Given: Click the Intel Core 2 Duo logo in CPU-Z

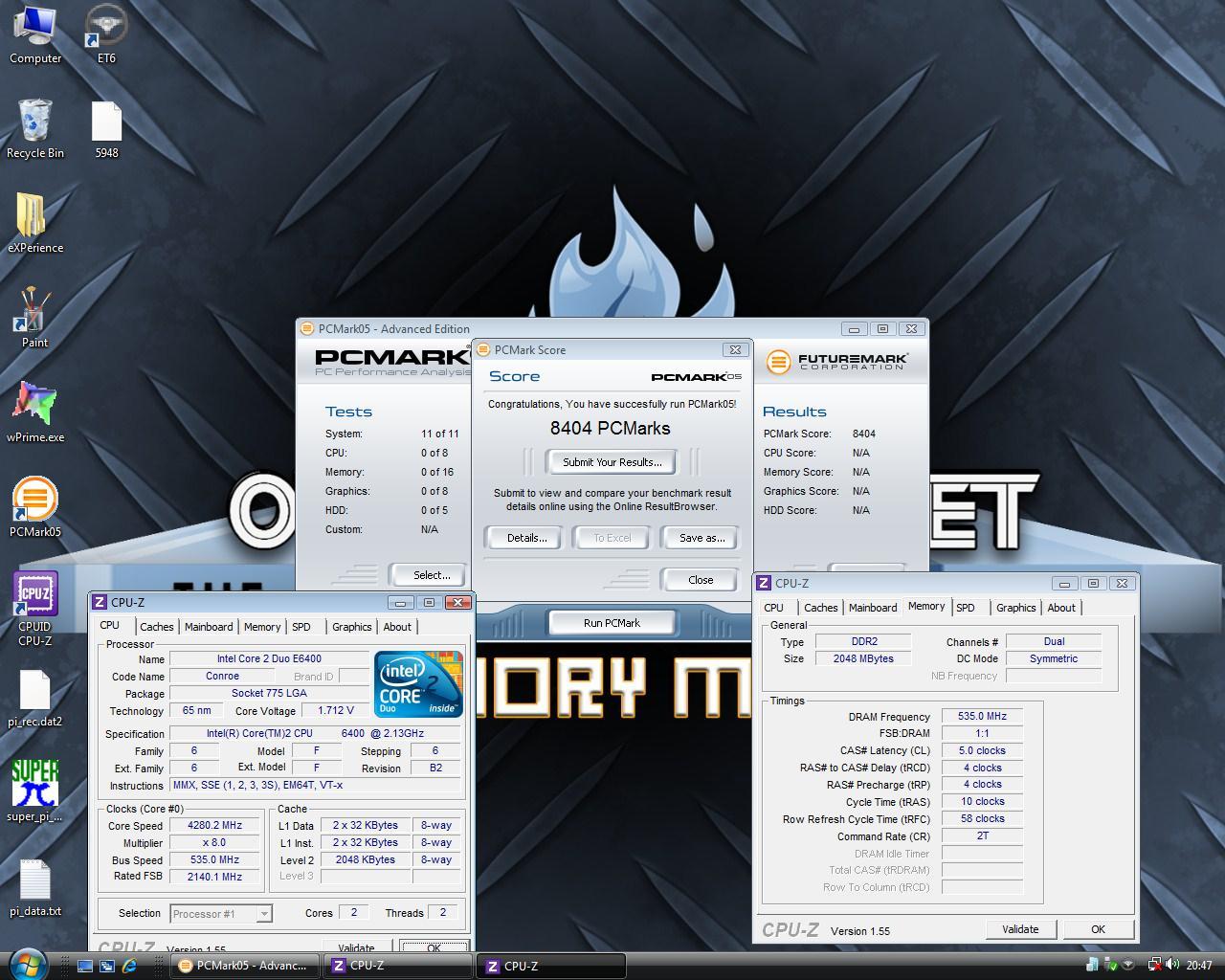Looking at the screenshot, I should pos(418,683).
